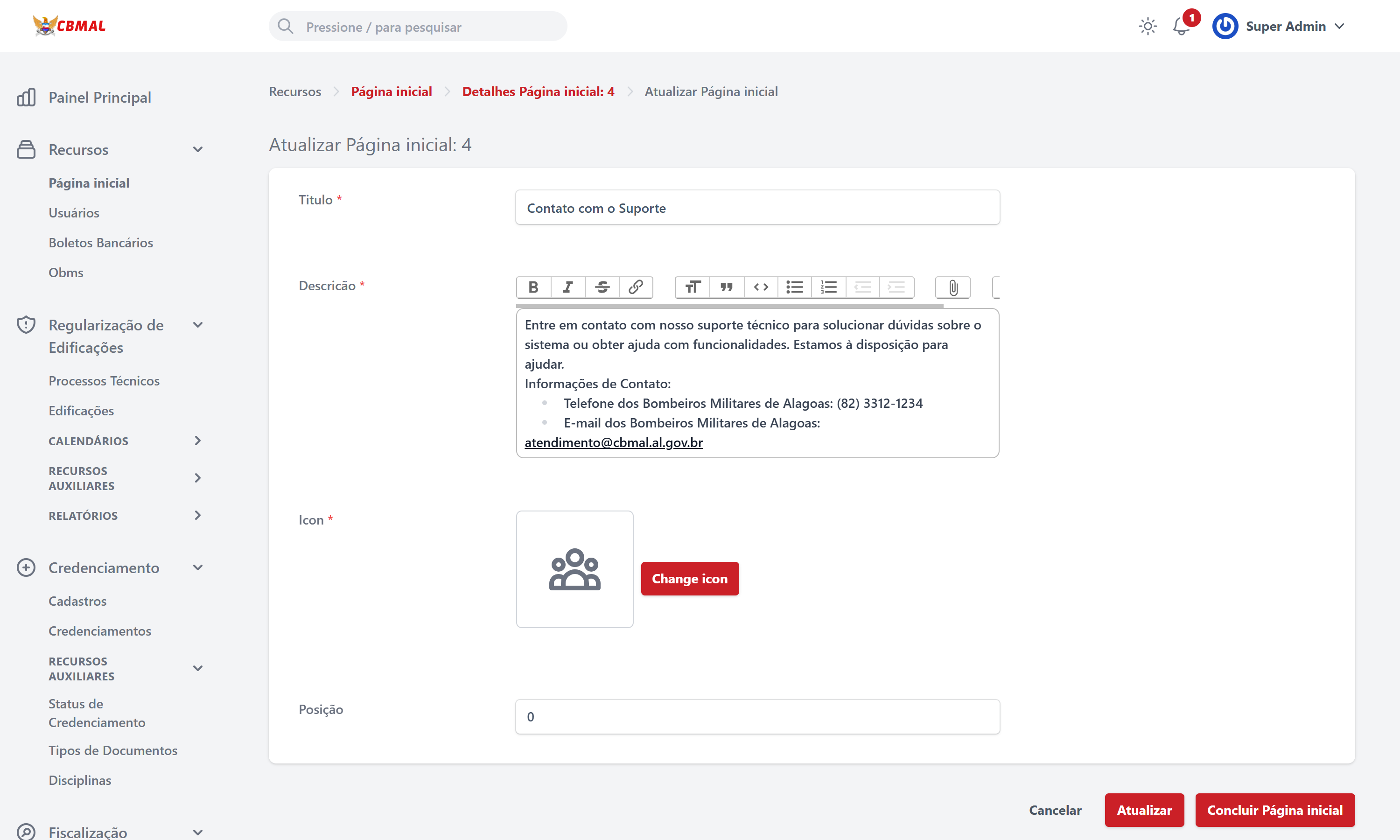Click the Change icon button
The height and width of the screenshot is (840, 1400).
pos(689,579)
